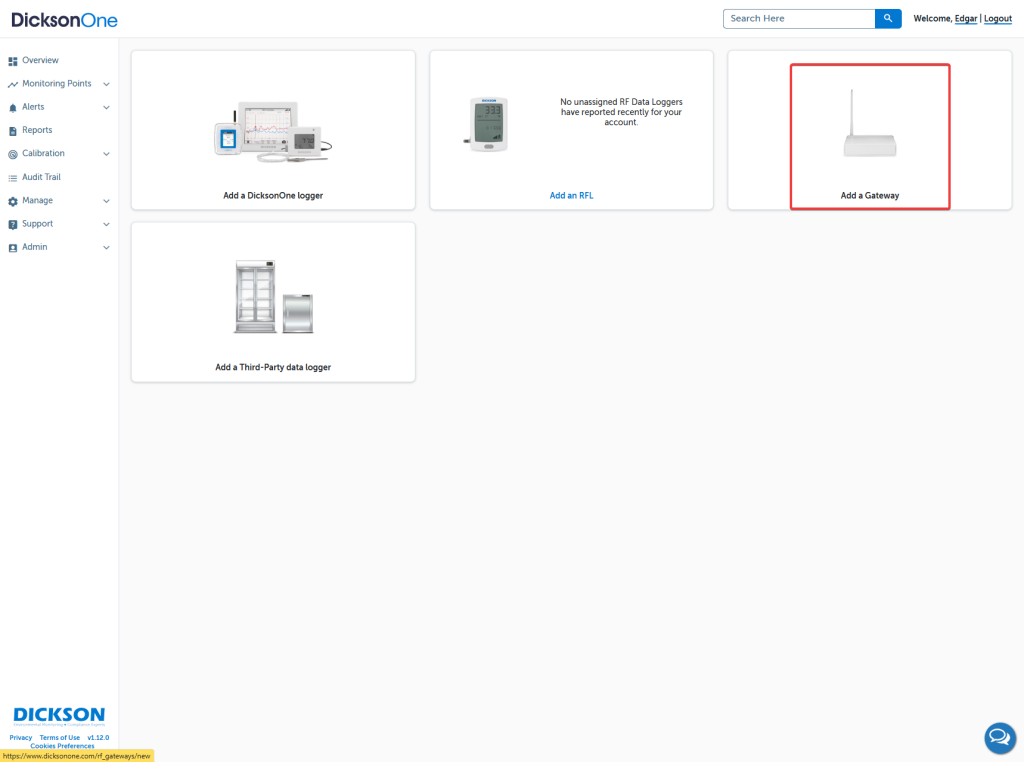This screenshot has height=762, width=1024.
Task: Click the Add an RFL link
Action: point(571,196)
